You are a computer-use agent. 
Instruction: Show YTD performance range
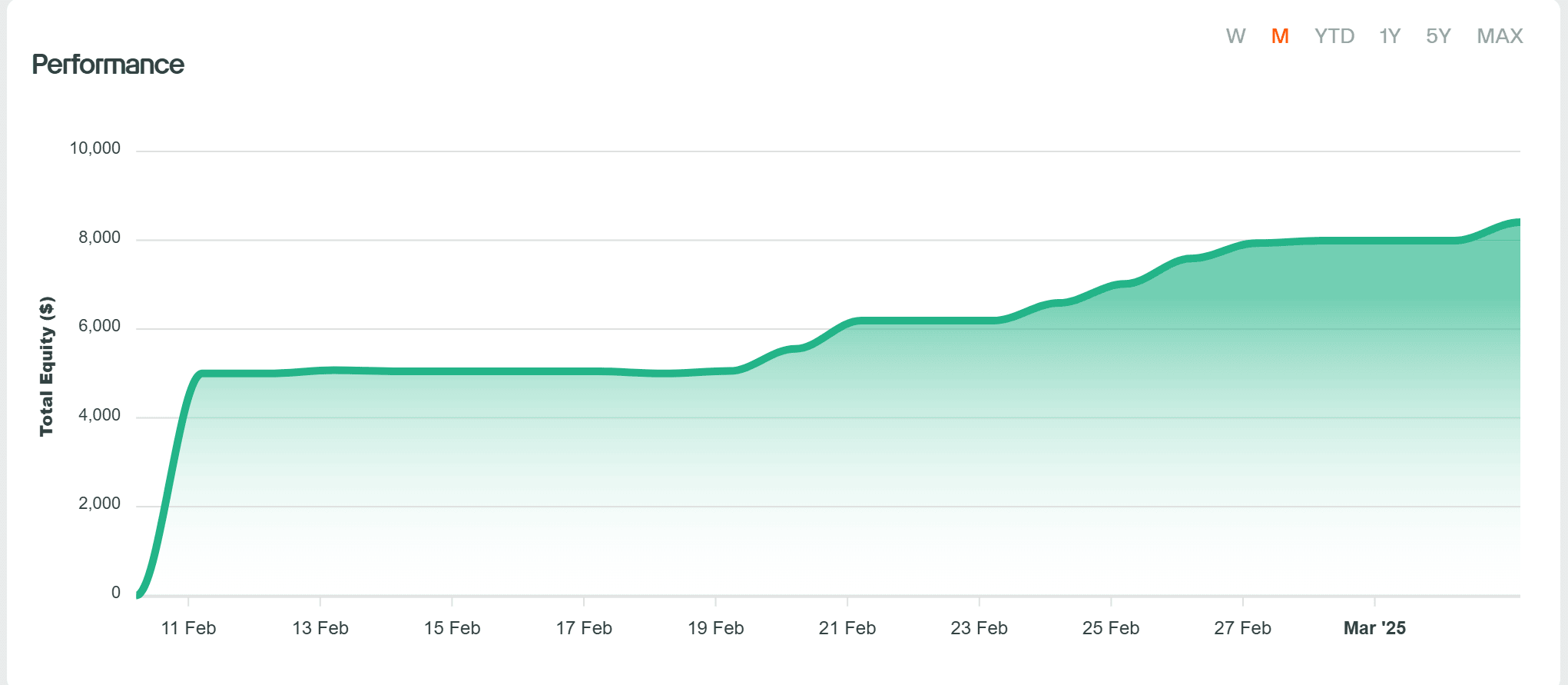[1334, 36]
